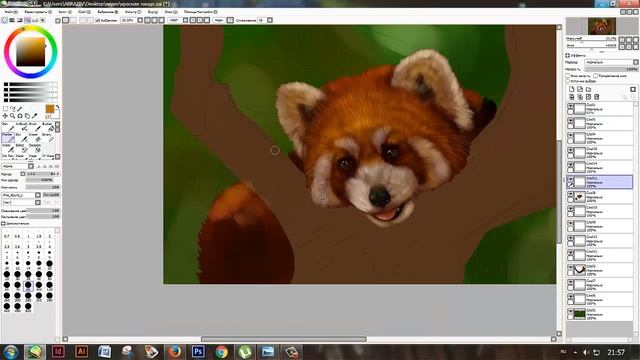Open Photoshop from the taskbar
This screenshot has height=360, width=640.
(198, 351)
